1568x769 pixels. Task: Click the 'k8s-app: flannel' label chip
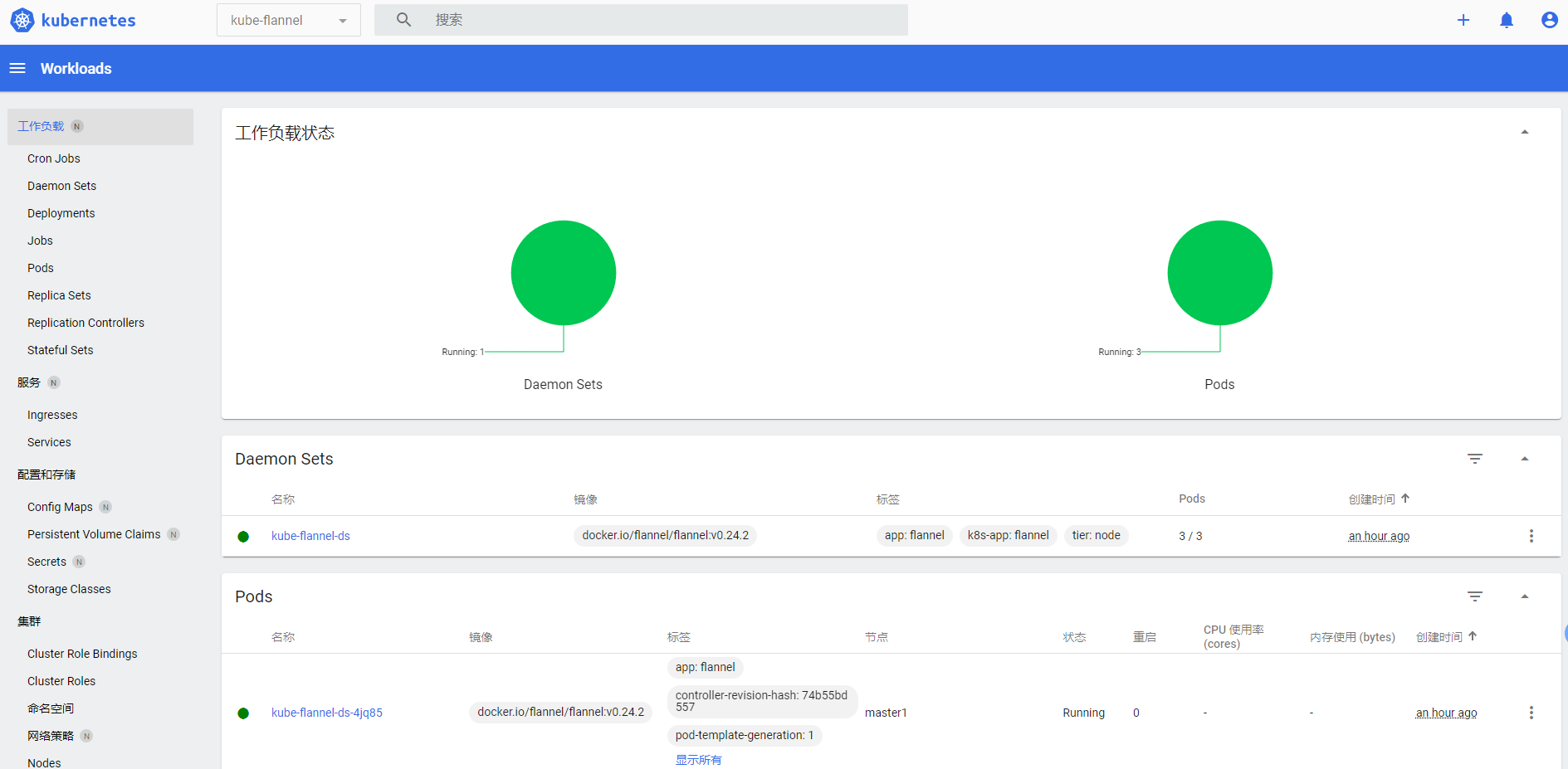tap(1008, 535)
